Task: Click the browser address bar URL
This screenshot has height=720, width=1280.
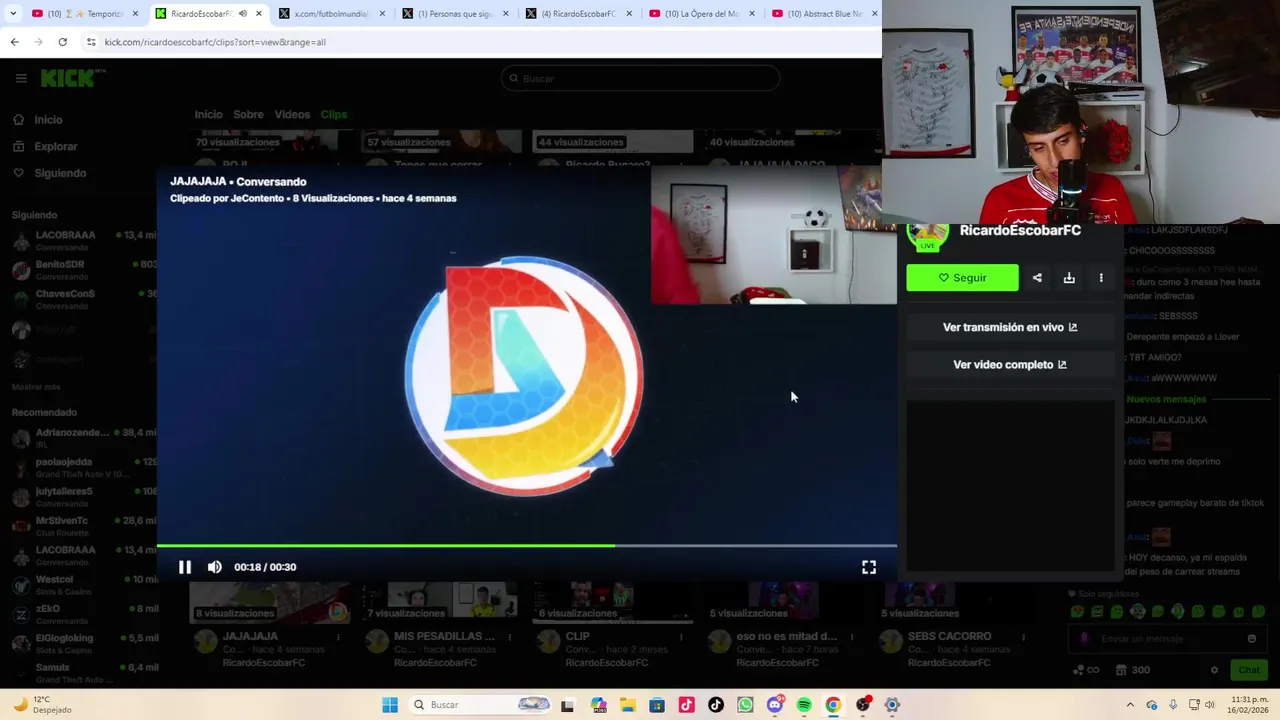Action: [x=215, y=42]
